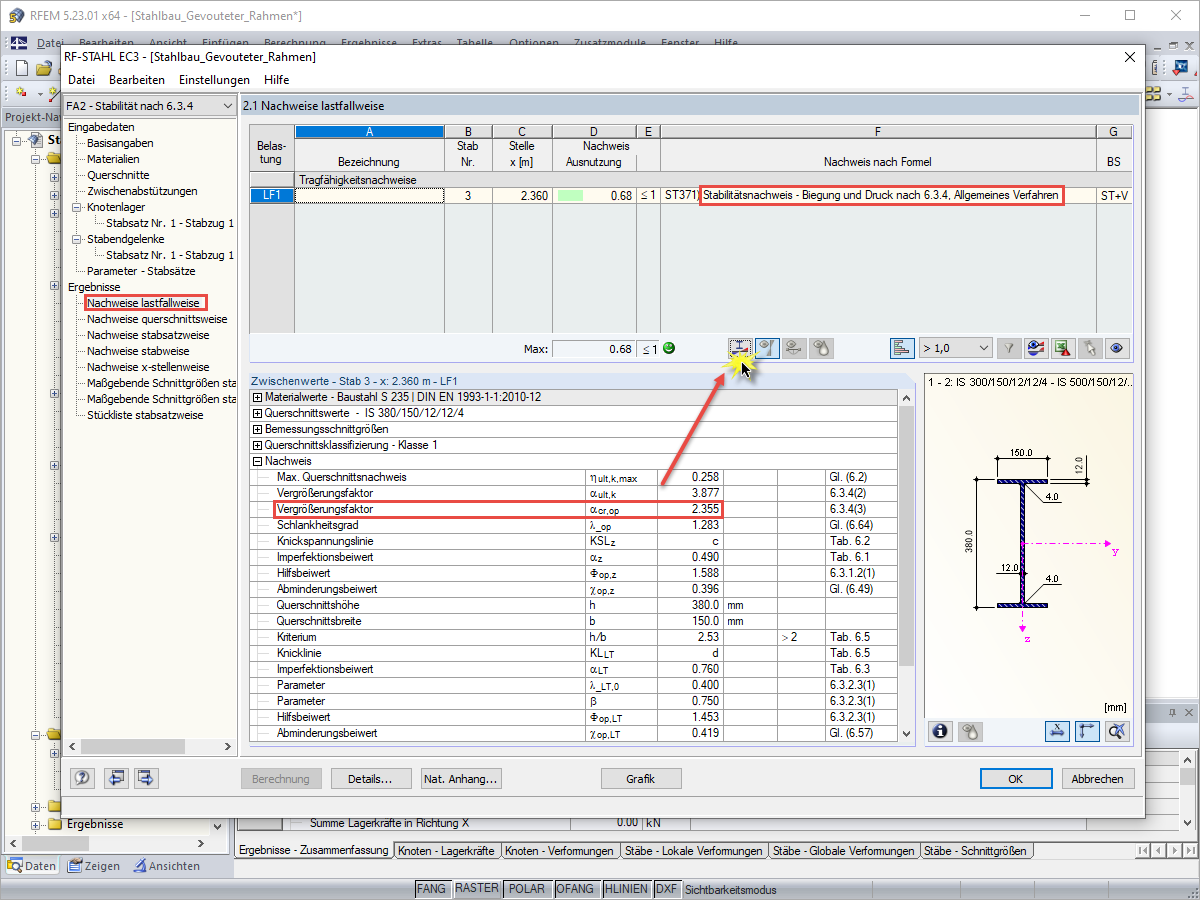
Task: Click the green 0.68 Ausnutzung cell
Action: tap(594, 195)
